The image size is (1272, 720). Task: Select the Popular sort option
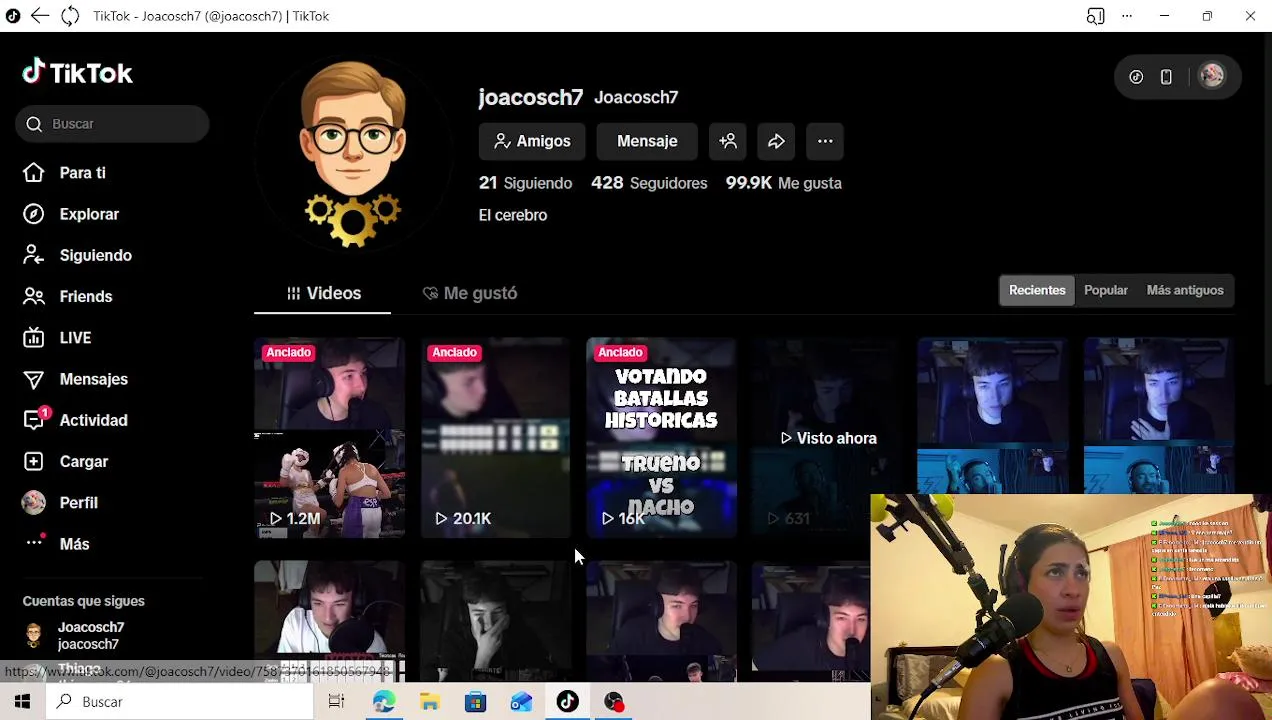[1106, 290]
